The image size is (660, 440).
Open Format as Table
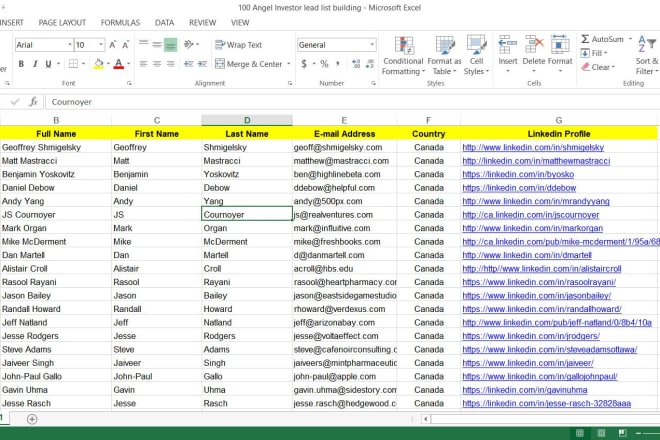point(444,56)
